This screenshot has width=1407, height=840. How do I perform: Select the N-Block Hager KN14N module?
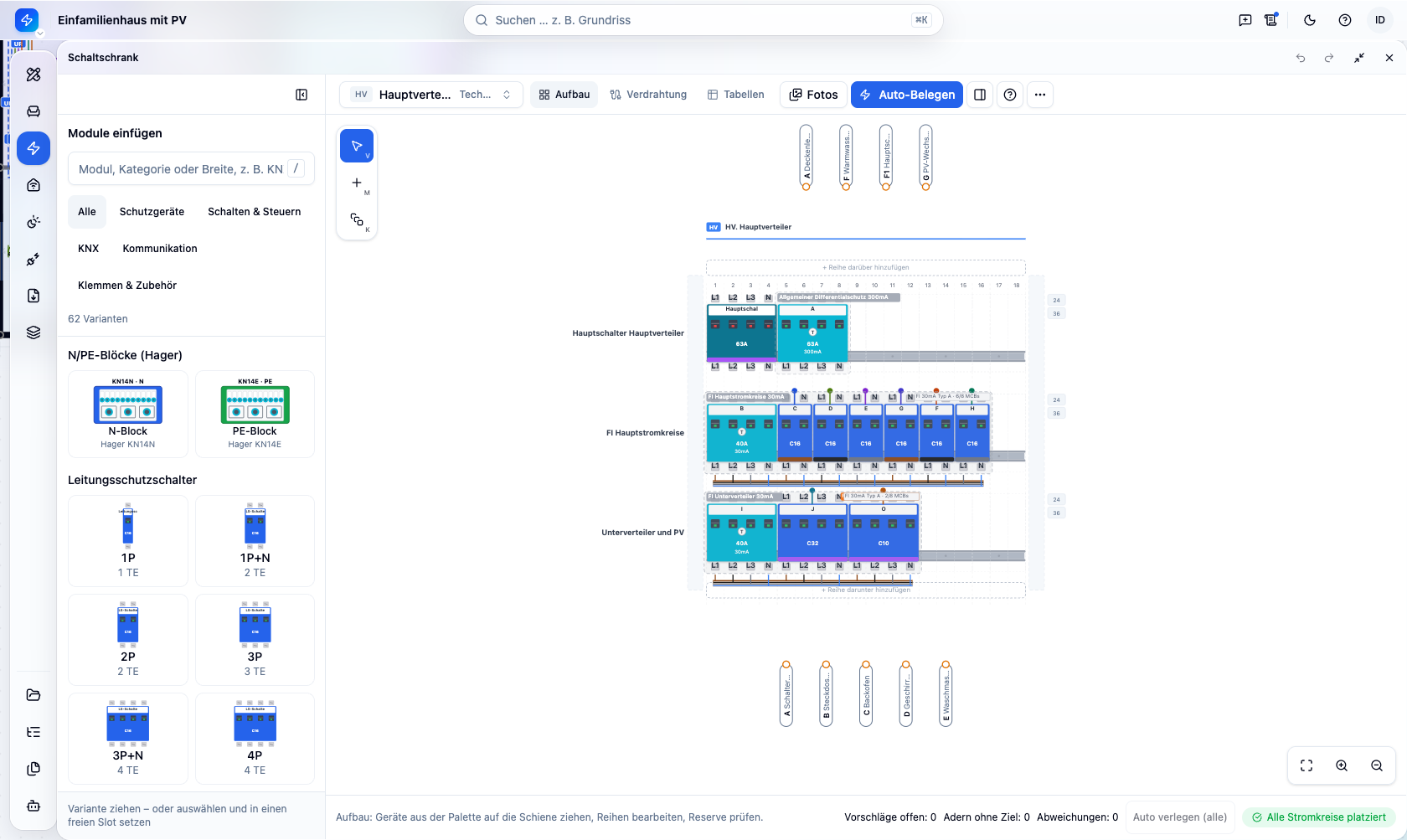click(x=128, y=414)
